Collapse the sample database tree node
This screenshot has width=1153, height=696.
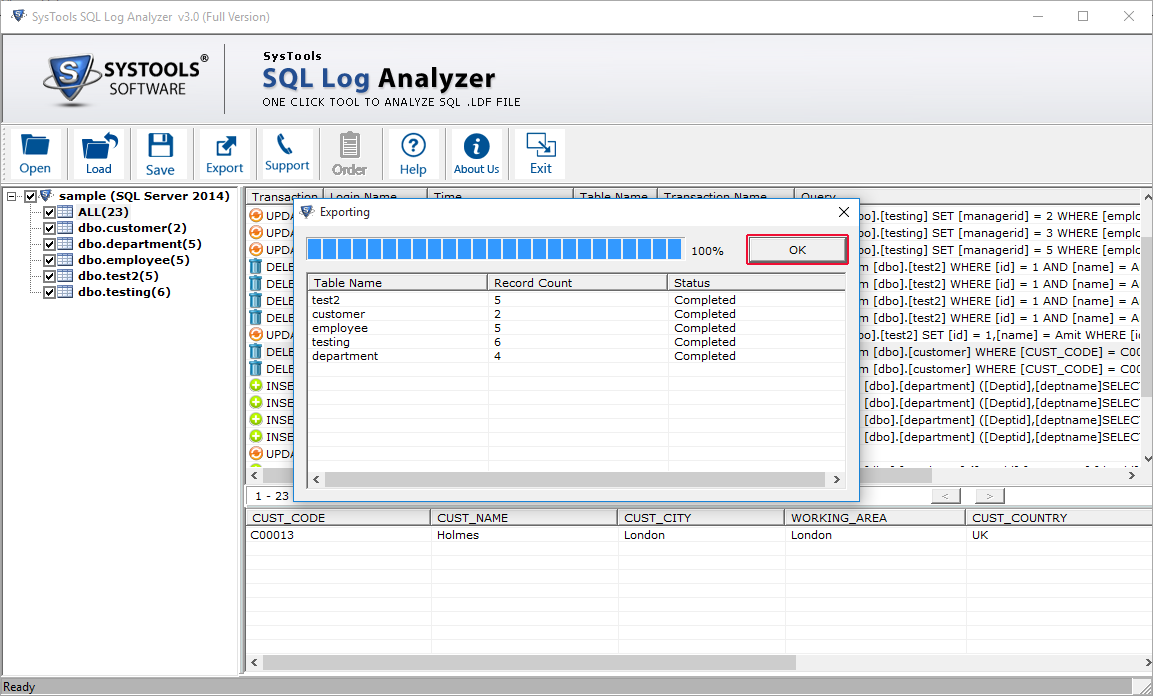point(12,196)
